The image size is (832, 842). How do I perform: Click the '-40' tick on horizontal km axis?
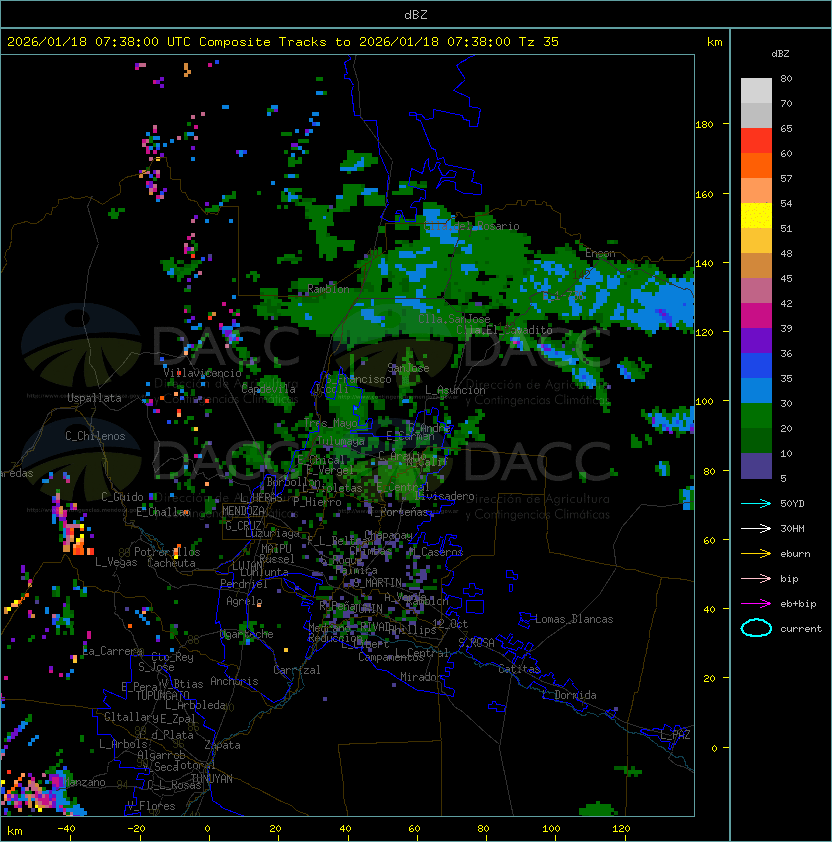tap(66, 829)
